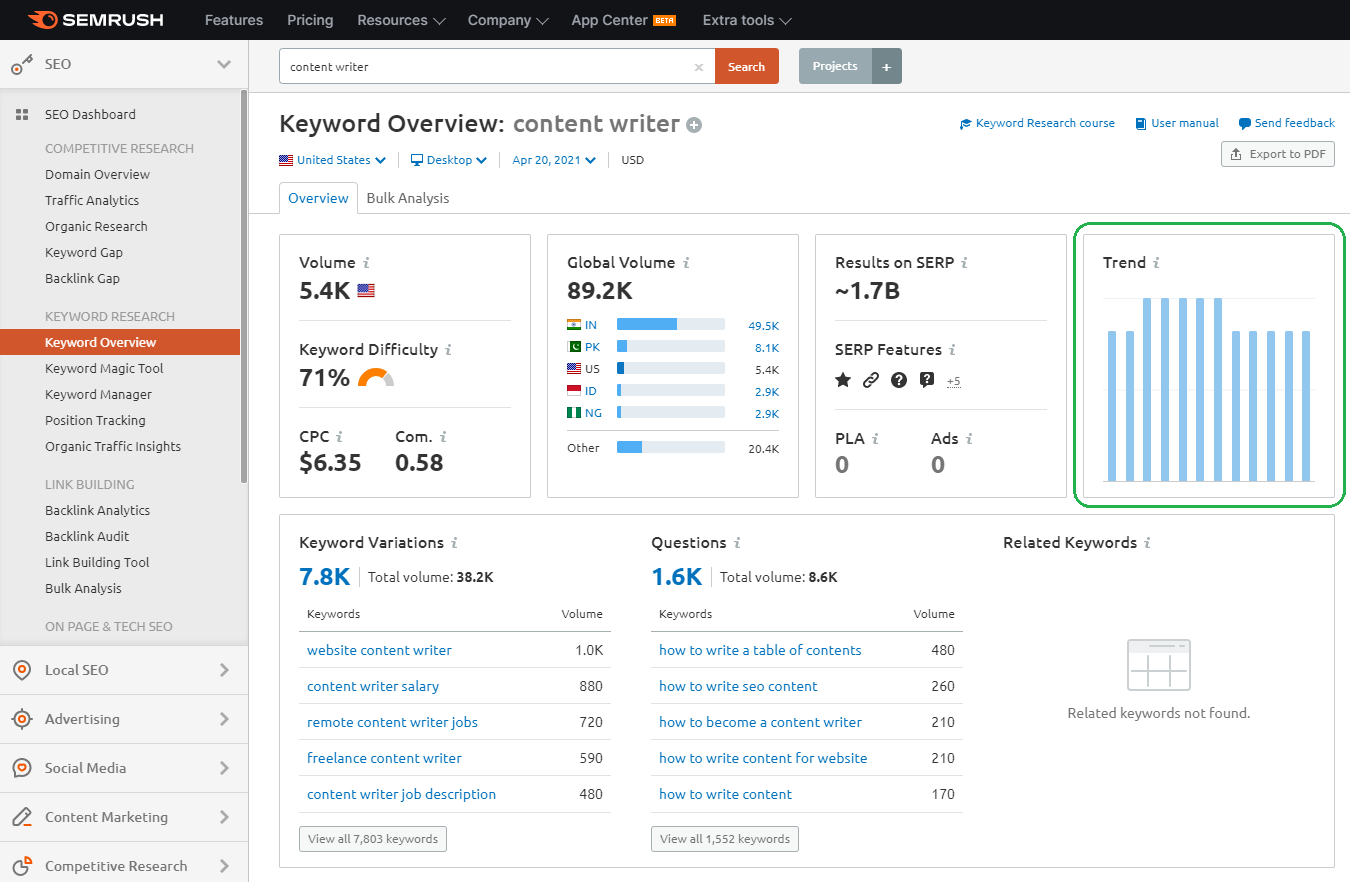Expand the Content Marketing section chevron

pyautogui.click(x=224, y=817)
